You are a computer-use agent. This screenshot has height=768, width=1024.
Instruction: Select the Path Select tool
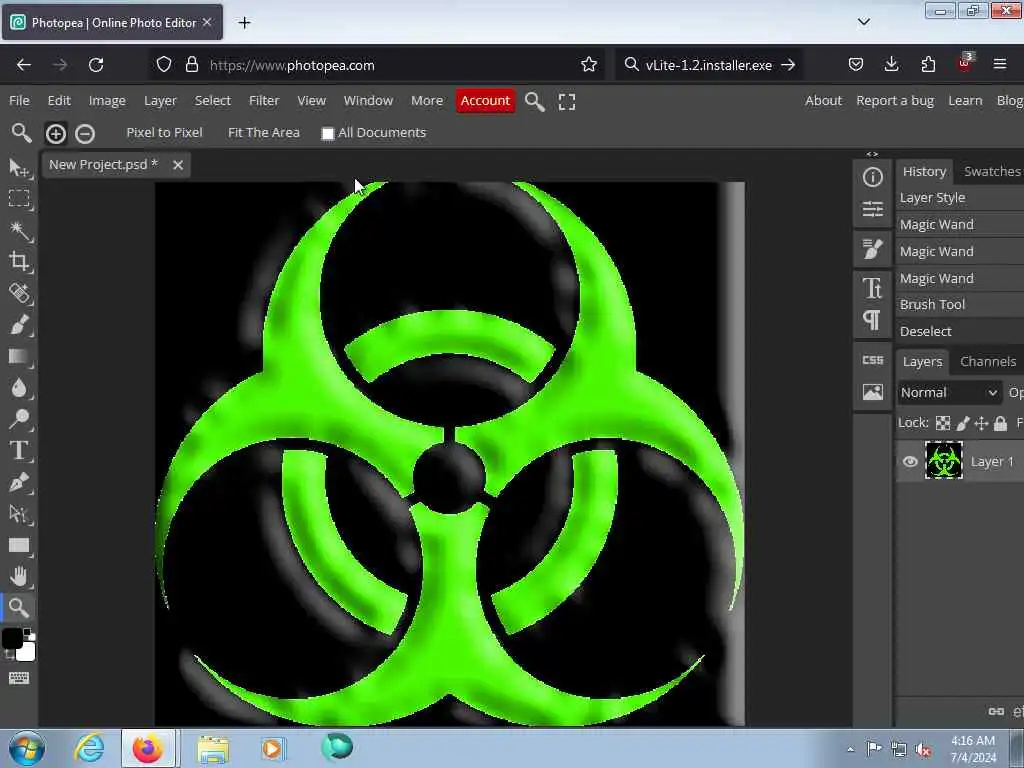(x=19, y=514)
